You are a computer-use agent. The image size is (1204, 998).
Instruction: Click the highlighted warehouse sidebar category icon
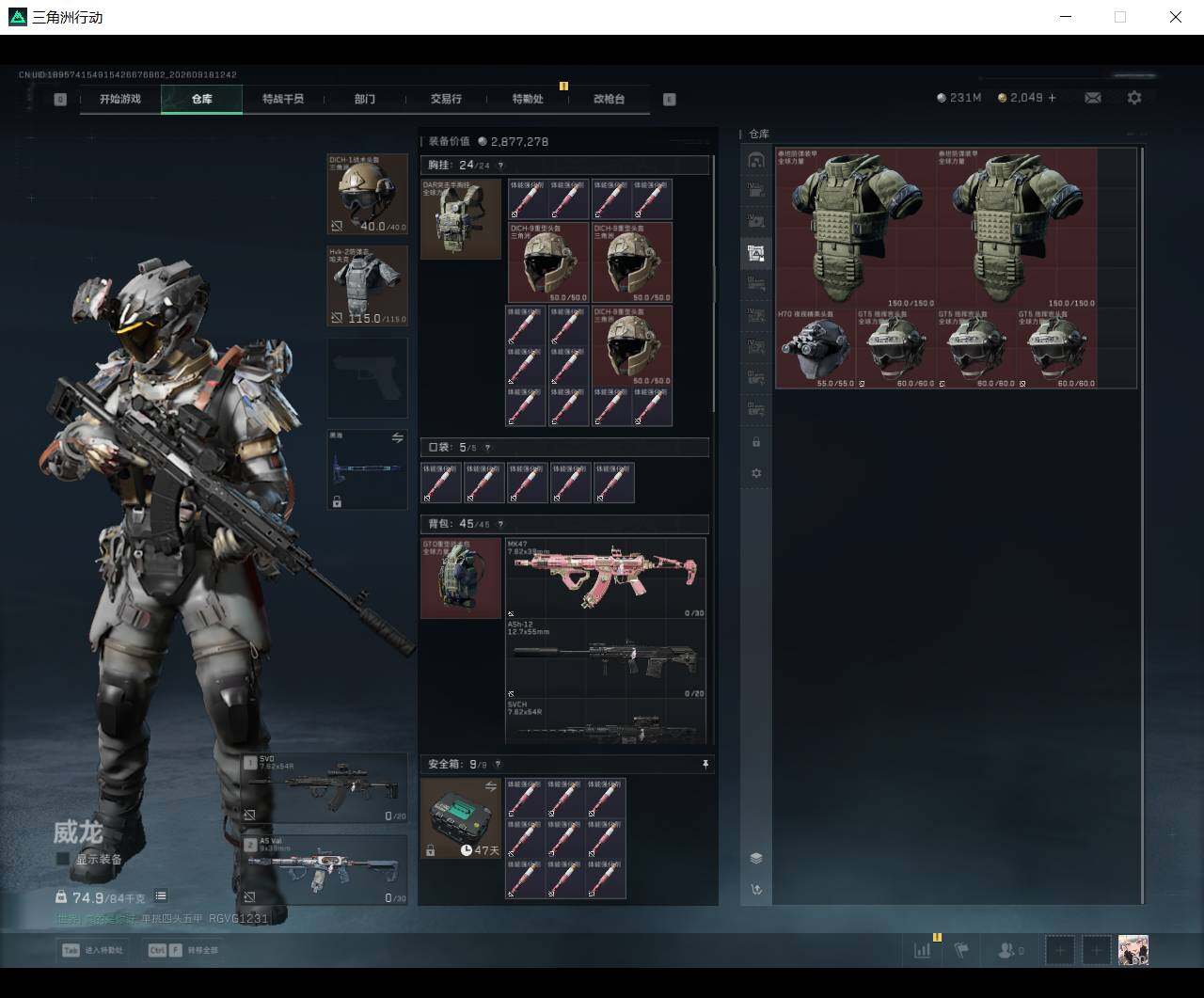(756, 252)
